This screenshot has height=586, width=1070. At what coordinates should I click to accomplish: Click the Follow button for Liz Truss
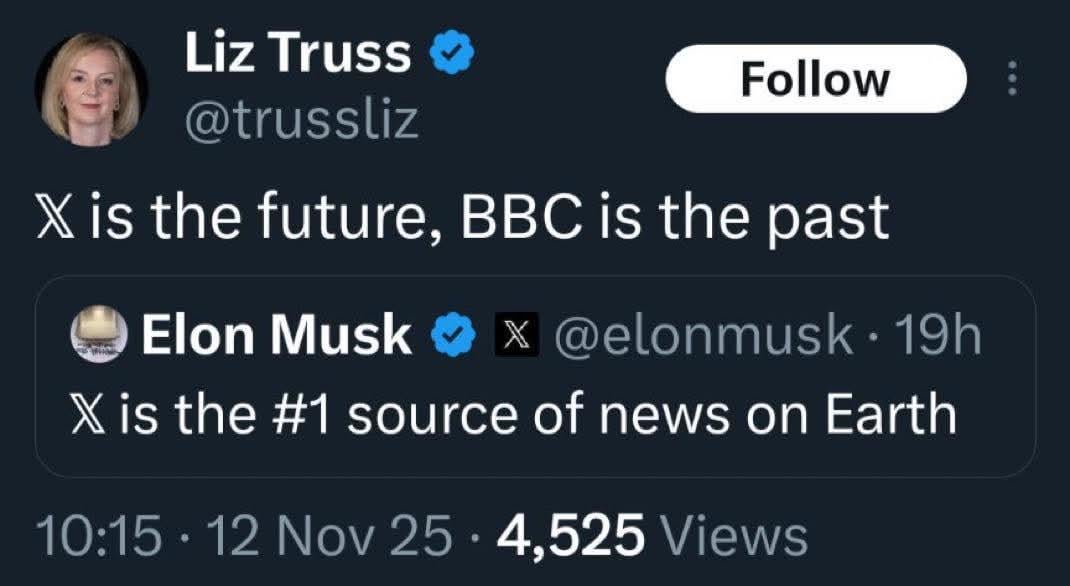pos(816,76)
